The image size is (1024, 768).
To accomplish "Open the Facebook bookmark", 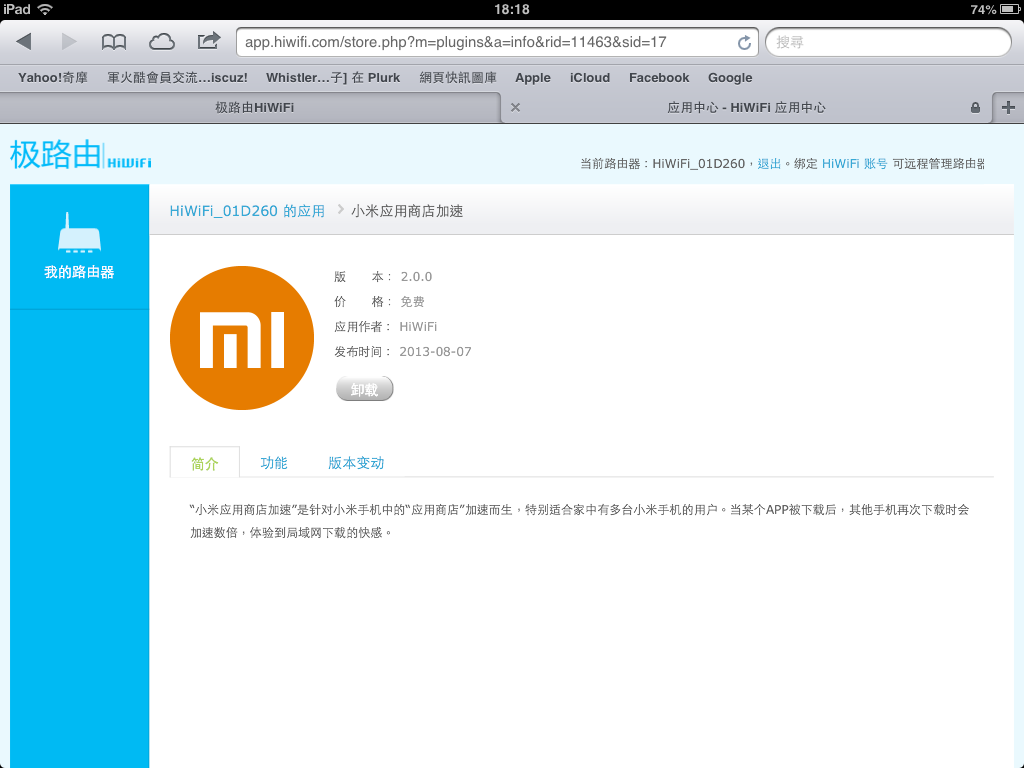I will 659,78.
